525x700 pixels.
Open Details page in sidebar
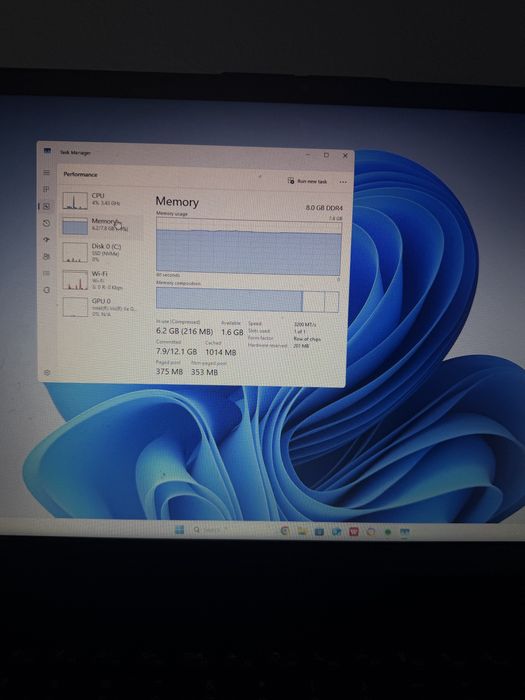point(46,273)
